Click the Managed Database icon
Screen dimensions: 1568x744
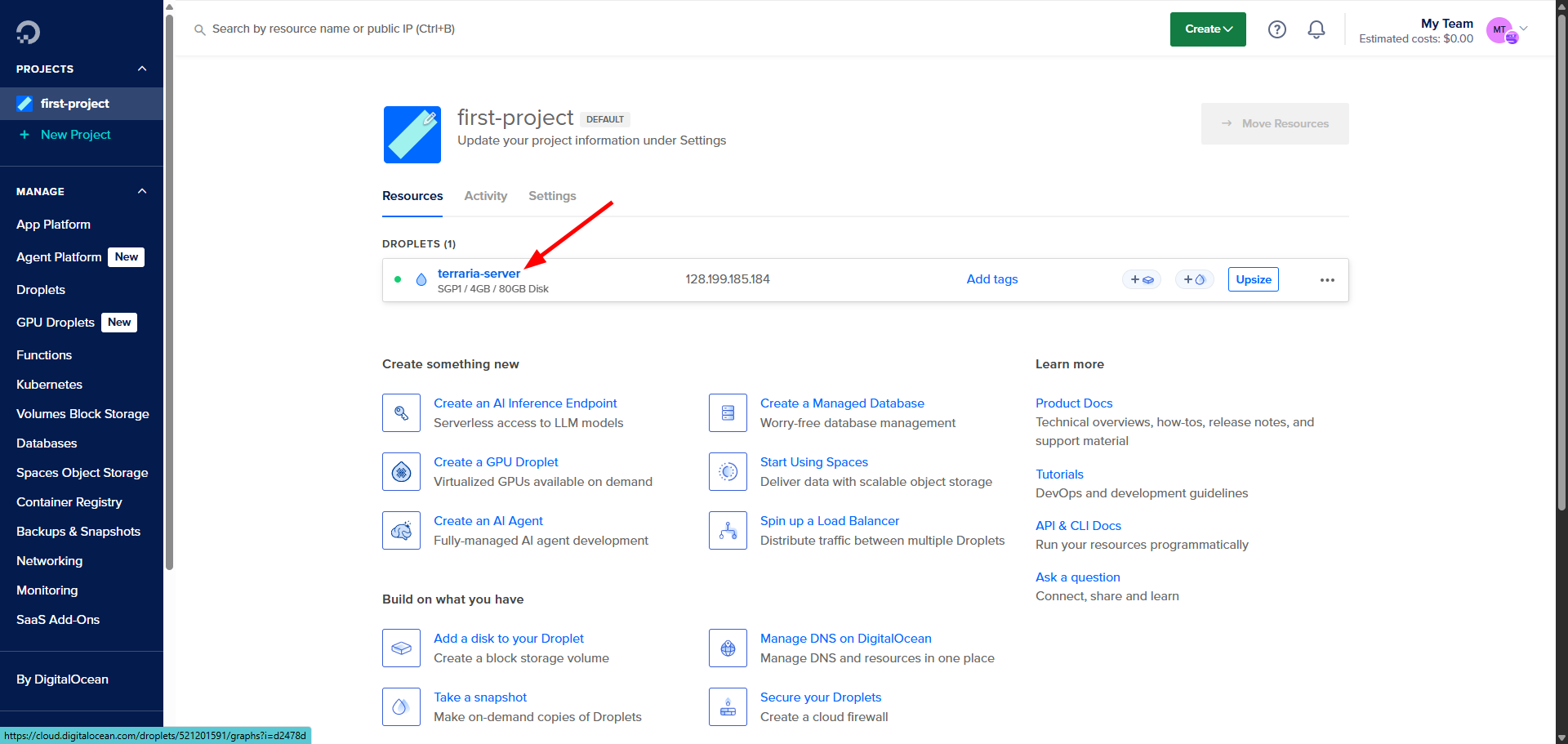(x=728, y=412)
